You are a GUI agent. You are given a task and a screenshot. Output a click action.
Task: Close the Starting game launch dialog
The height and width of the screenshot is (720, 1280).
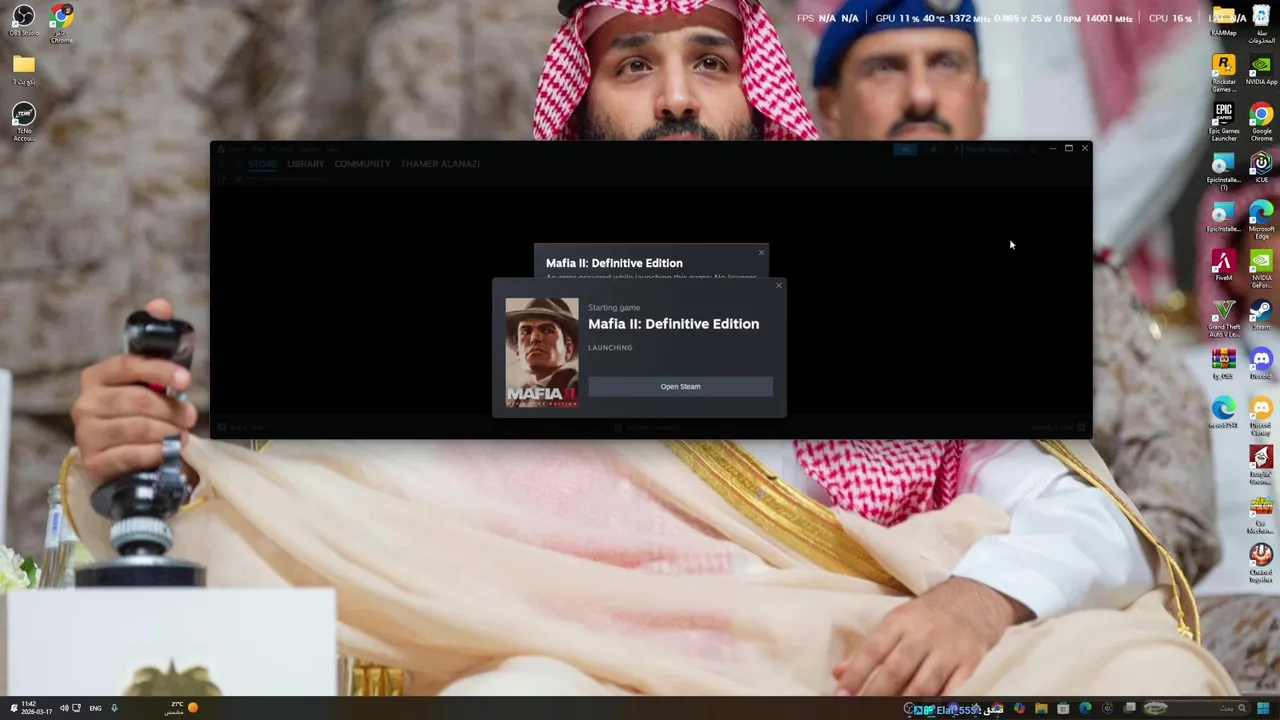(x=779, y=286)
